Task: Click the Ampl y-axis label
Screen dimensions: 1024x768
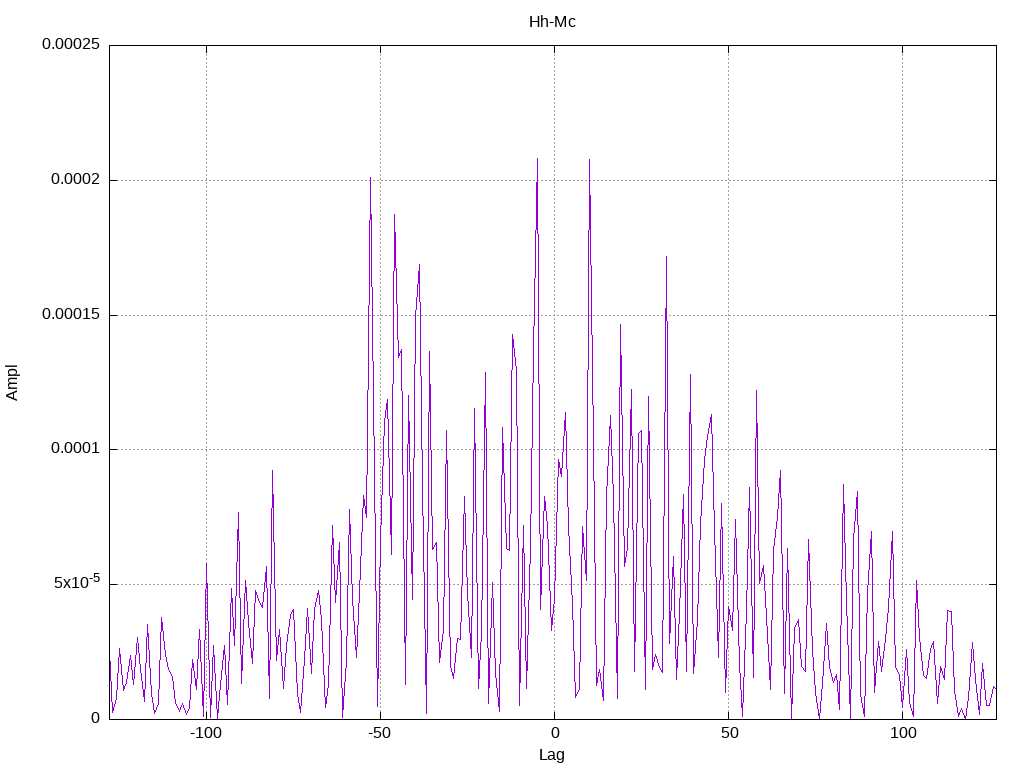Action: coord(12,383)
